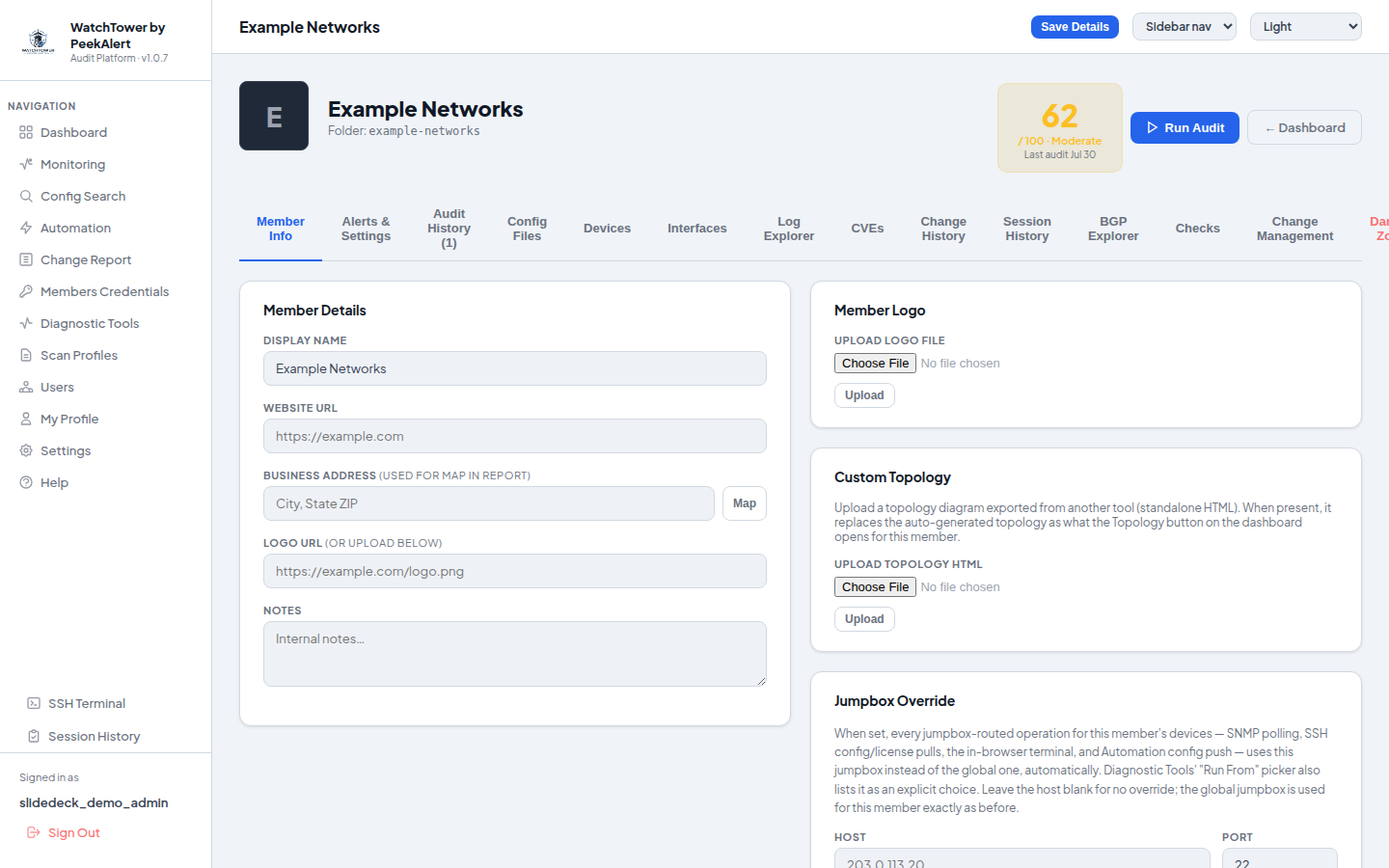This screenshot has width=1389, height=868.
Task: Open Members Credentials in sidebar
Action: click(106, 291)
